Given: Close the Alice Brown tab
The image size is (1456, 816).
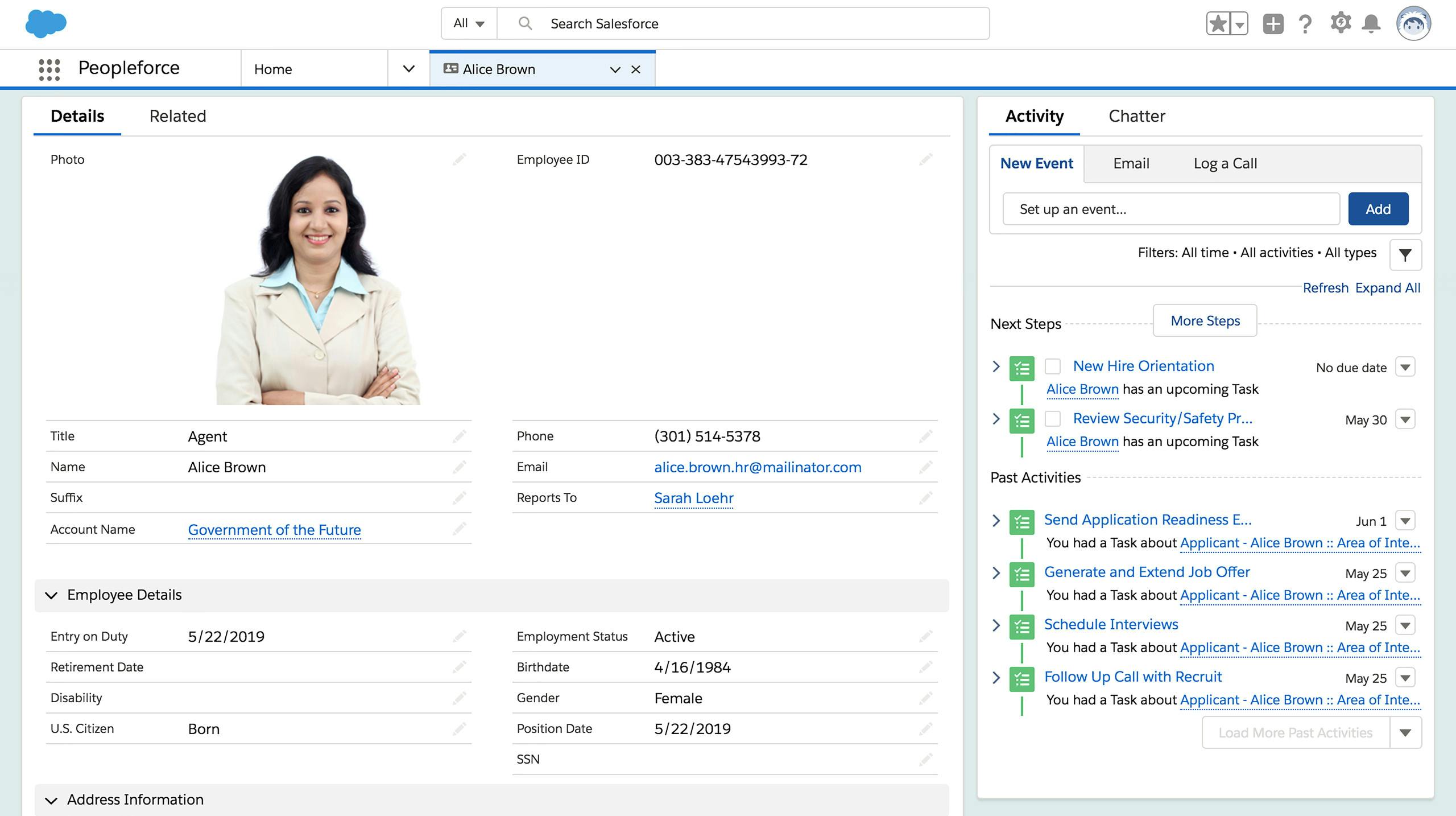Looking at the screenshot, I should click(x=636, y=69).
